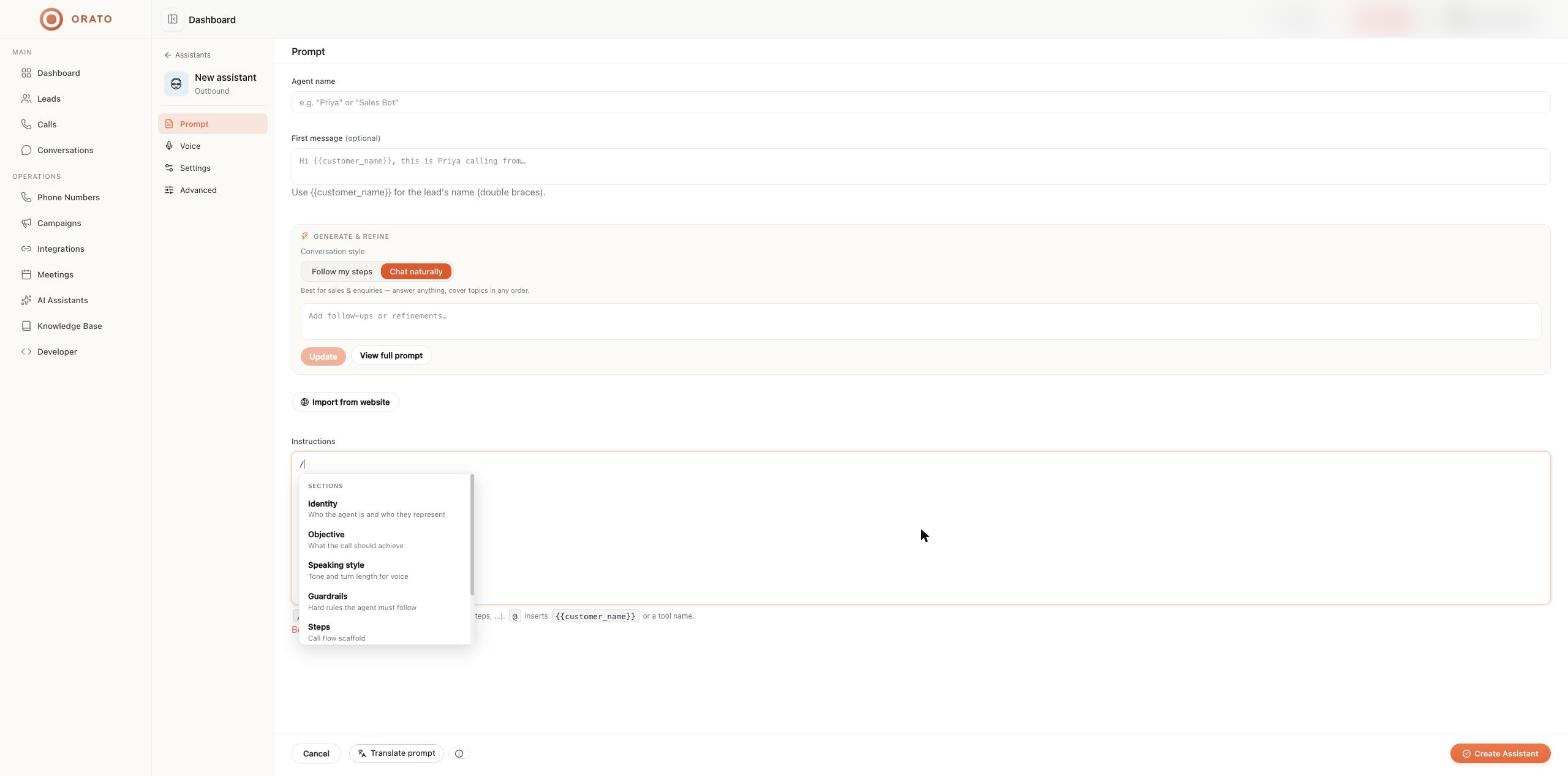Click the Update button
1568x776 pixels.
pos(323,356)
